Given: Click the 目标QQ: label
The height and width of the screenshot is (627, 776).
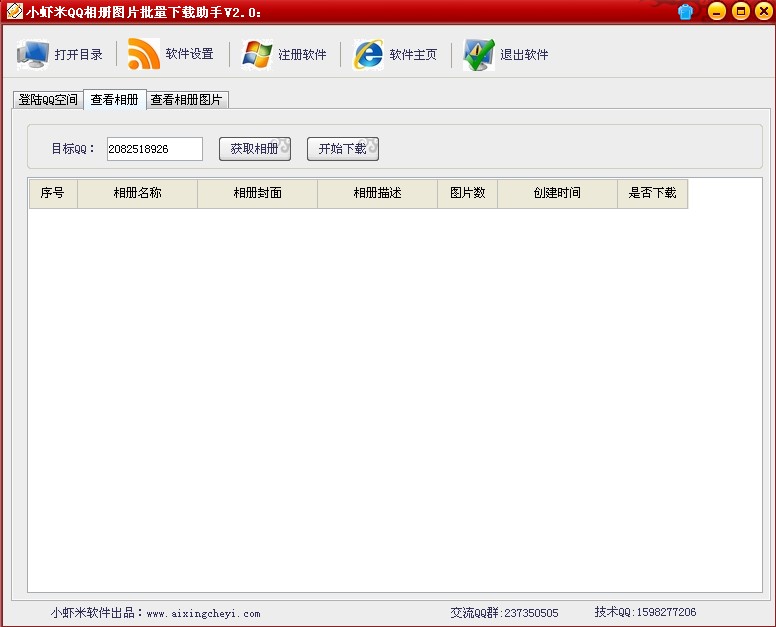Looking at the screenshot, I should click(73, 148).
